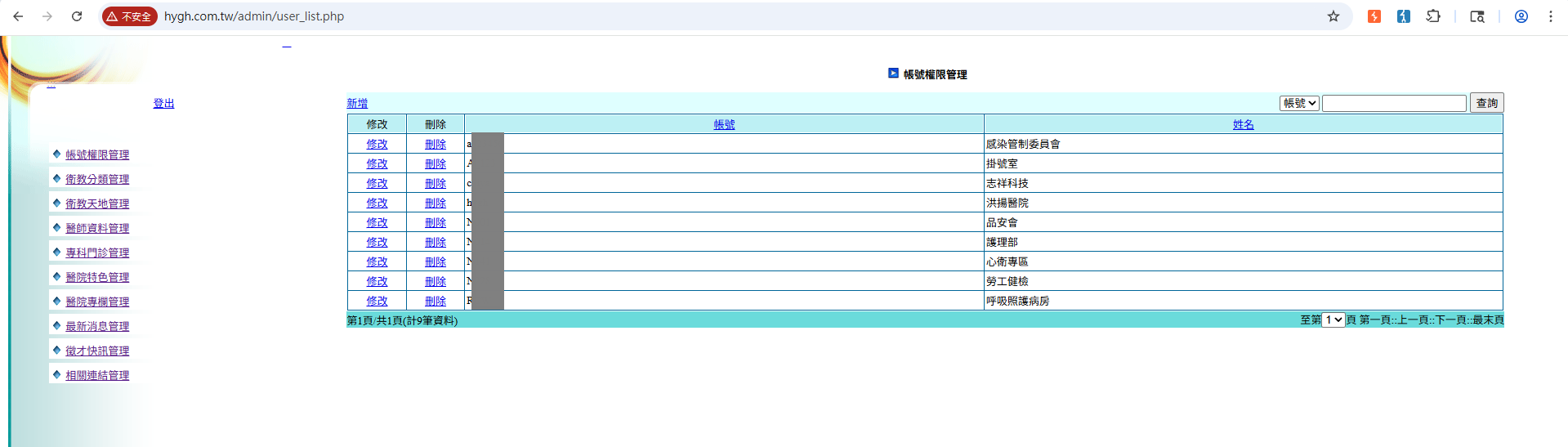The image size is (1568, 447).
Task: Click 修改 for 感染管制委員會
Action: coord(377,144)
